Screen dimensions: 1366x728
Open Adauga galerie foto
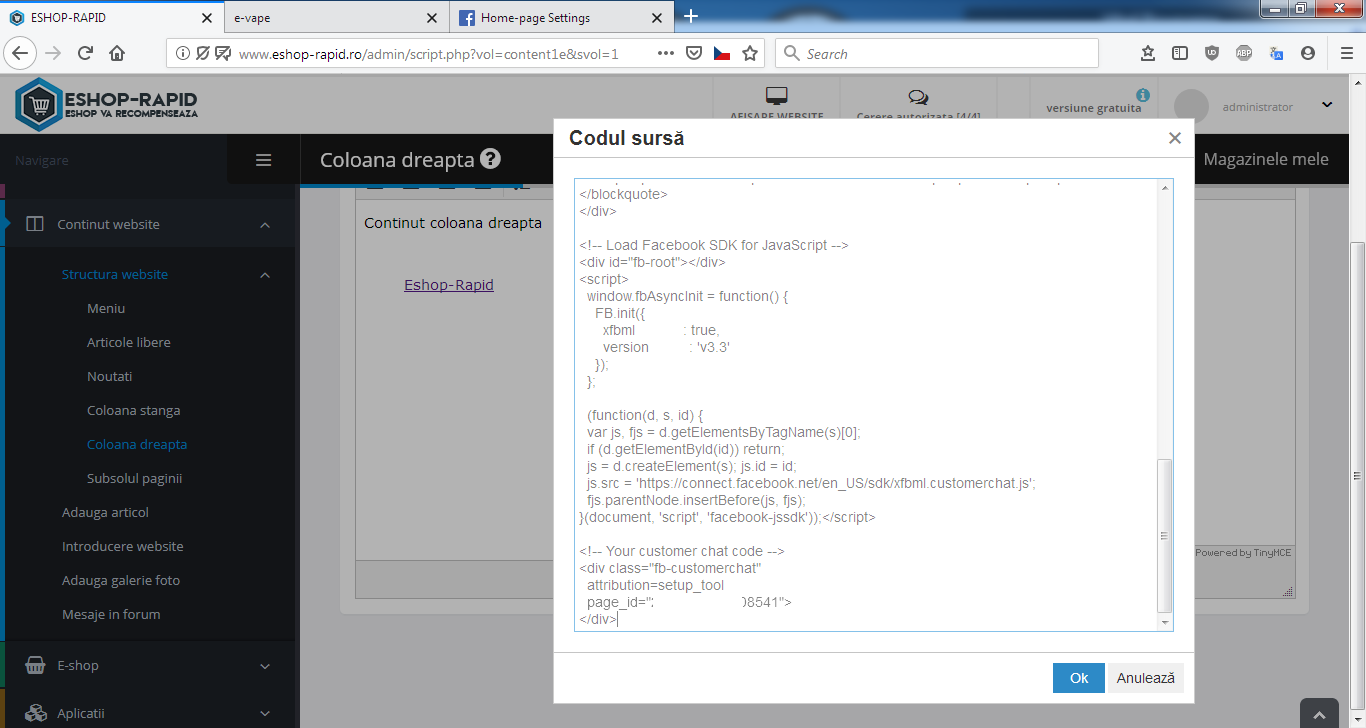point(121,581)
